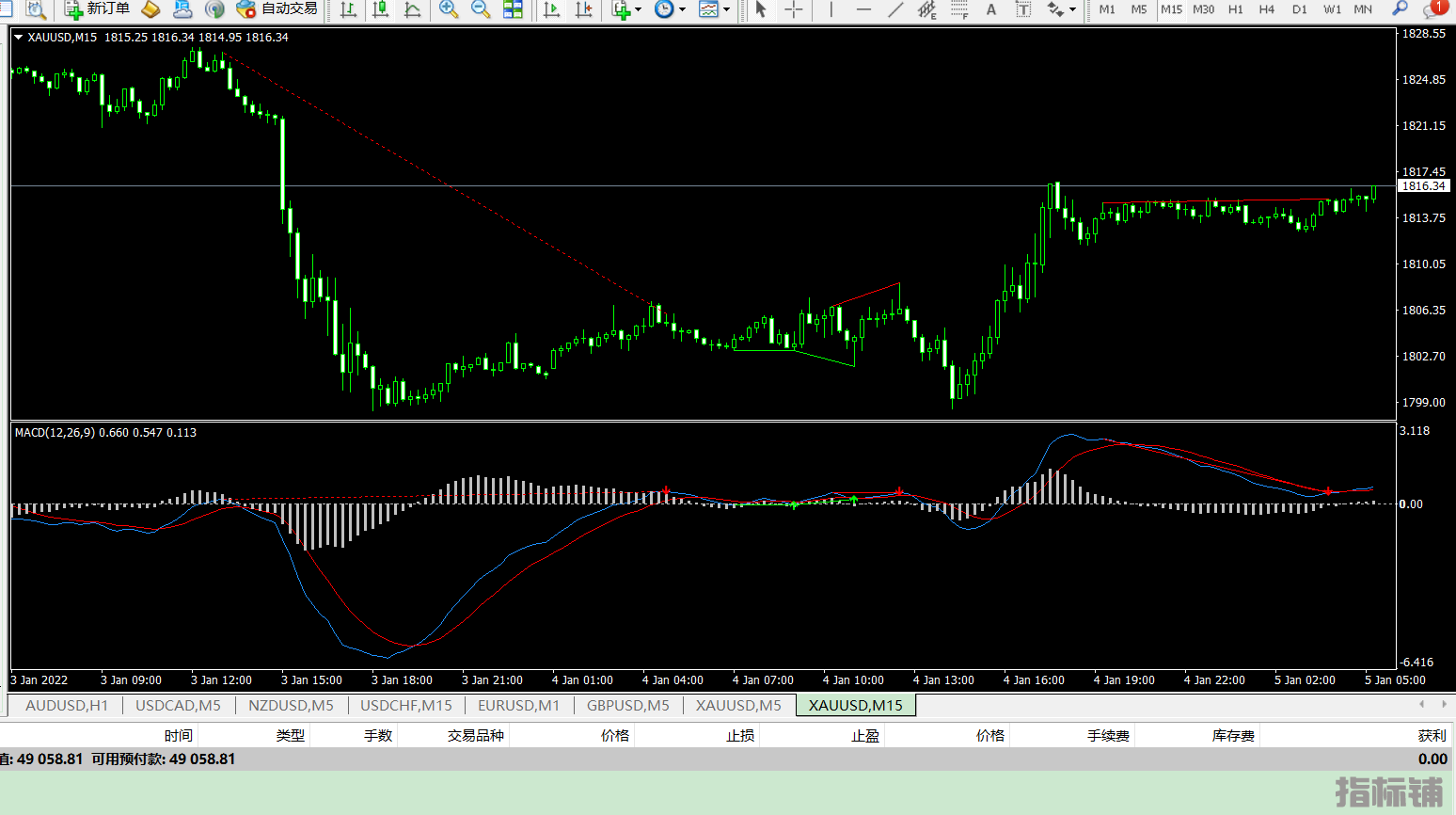
Task: Click the 新订单 new order button
Action: [97, 9]
